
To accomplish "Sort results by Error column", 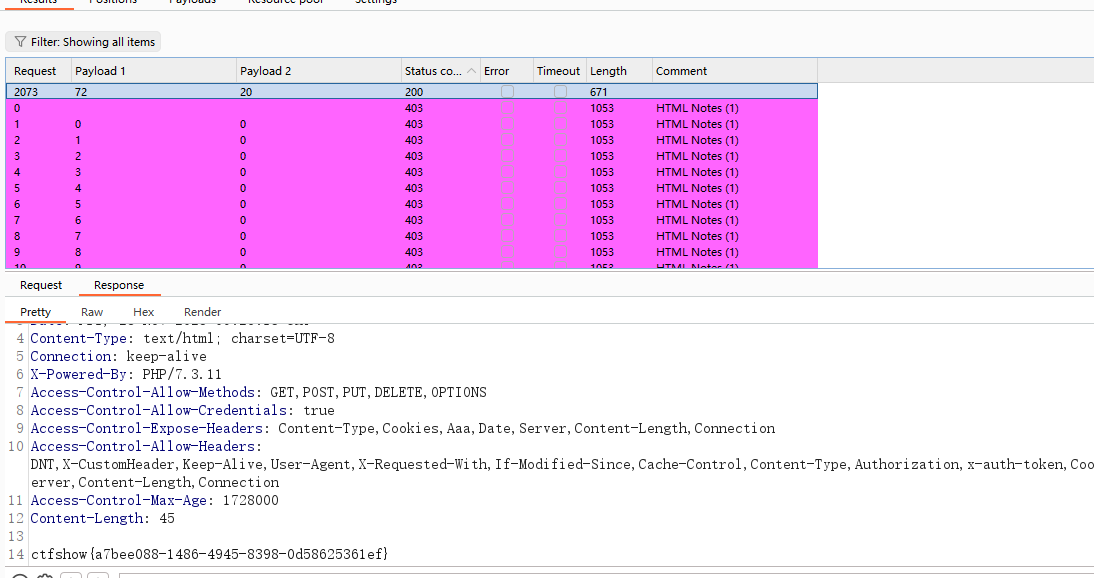I will (x=507, y=71).
